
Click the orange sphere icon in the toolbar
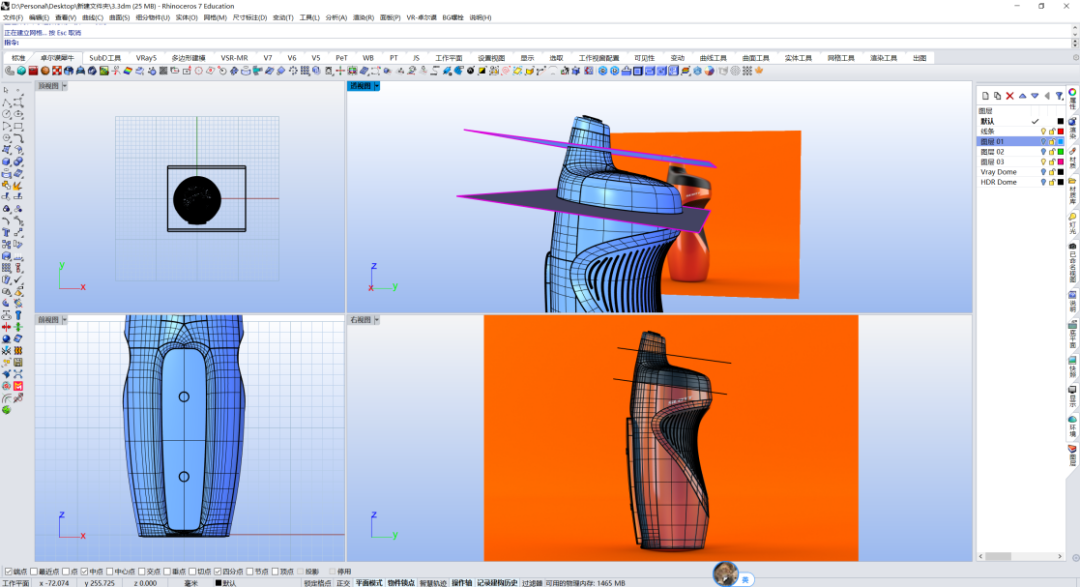[x=45, y=70]
